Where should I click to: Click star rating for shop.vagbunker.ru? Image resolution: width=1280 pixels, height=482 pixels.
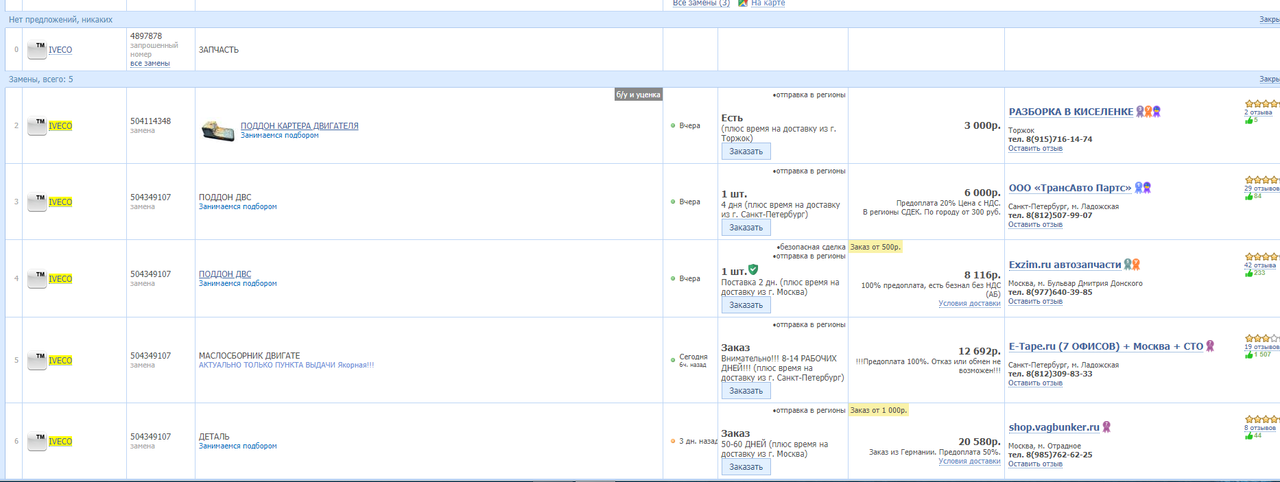pos(1262,418)
